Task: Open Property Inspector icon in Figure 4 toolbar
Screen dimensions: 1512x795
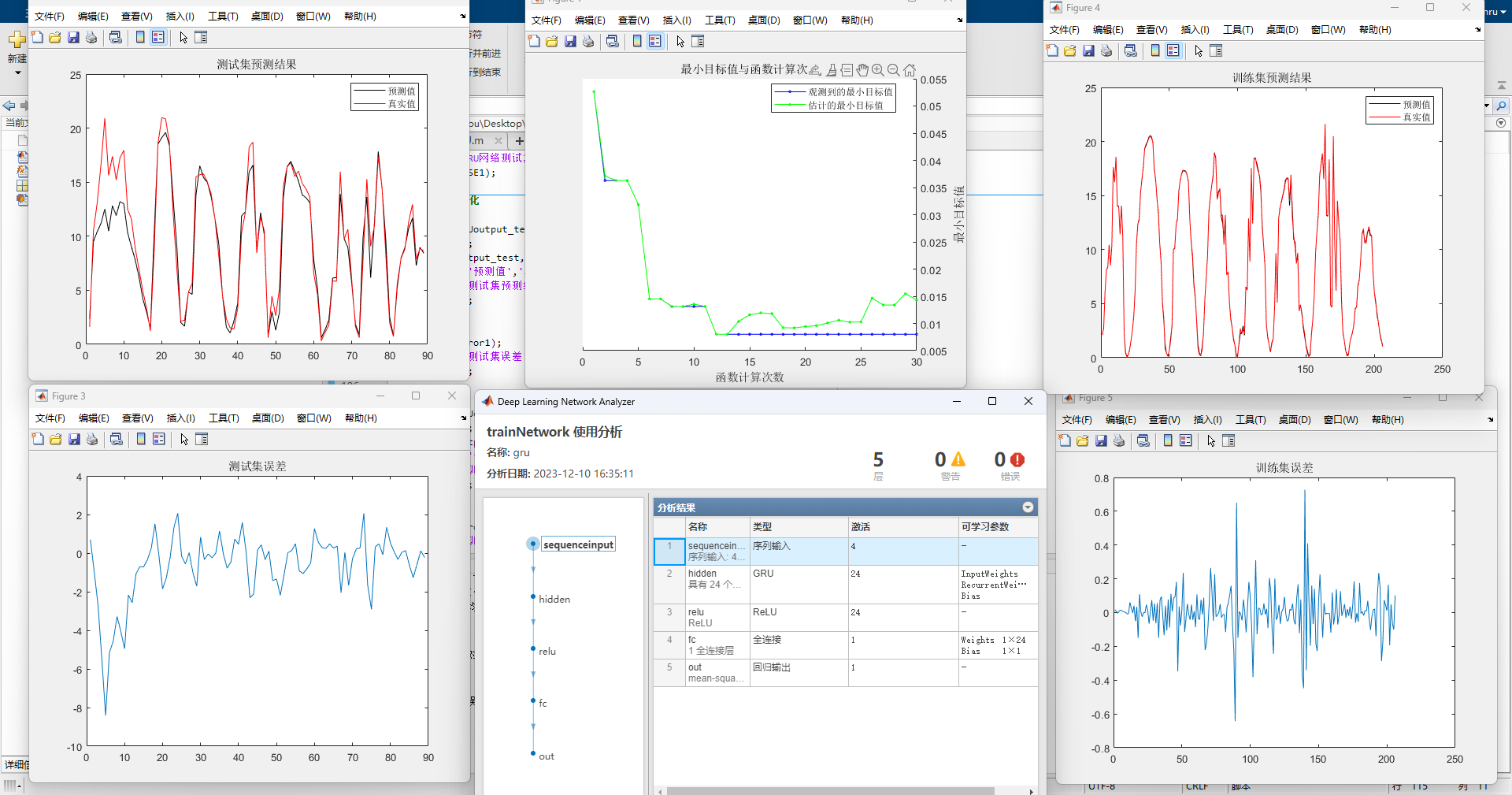Action: 1216,51
